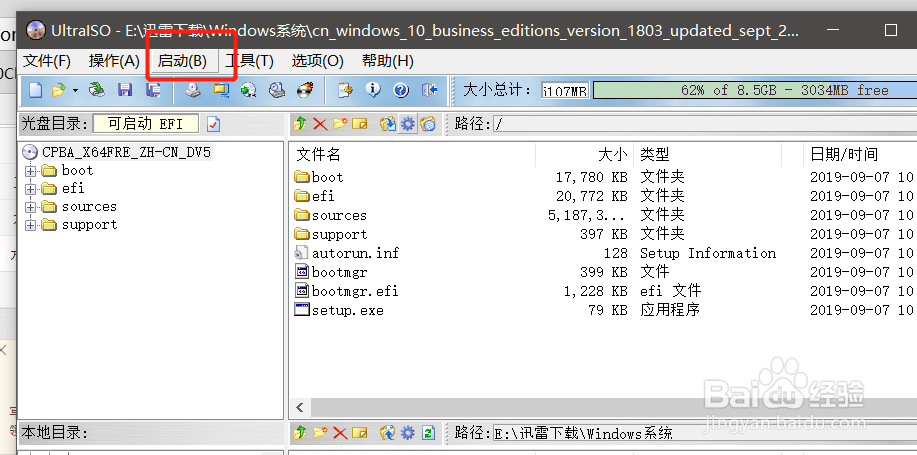Click the blue gear icon in local pane

pyautogui.click(x=408, y=433)
